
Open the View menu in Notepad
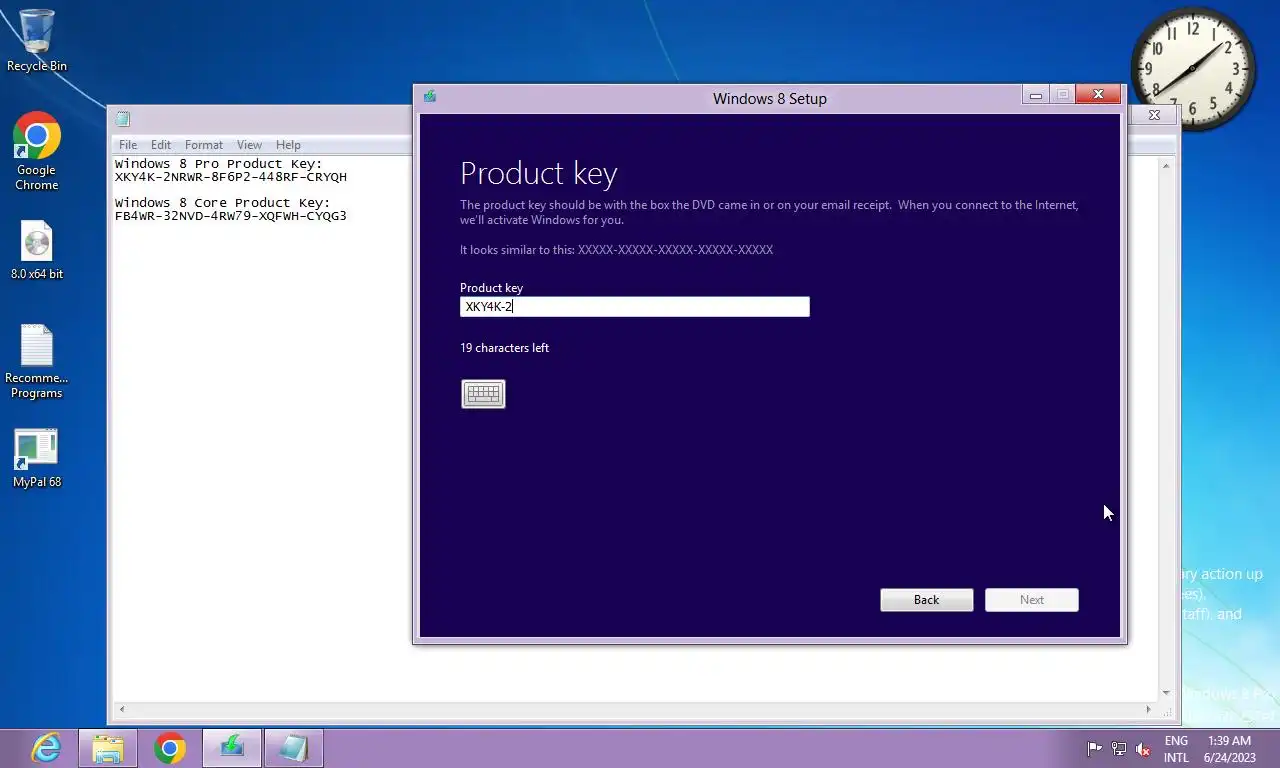point(249,145)
